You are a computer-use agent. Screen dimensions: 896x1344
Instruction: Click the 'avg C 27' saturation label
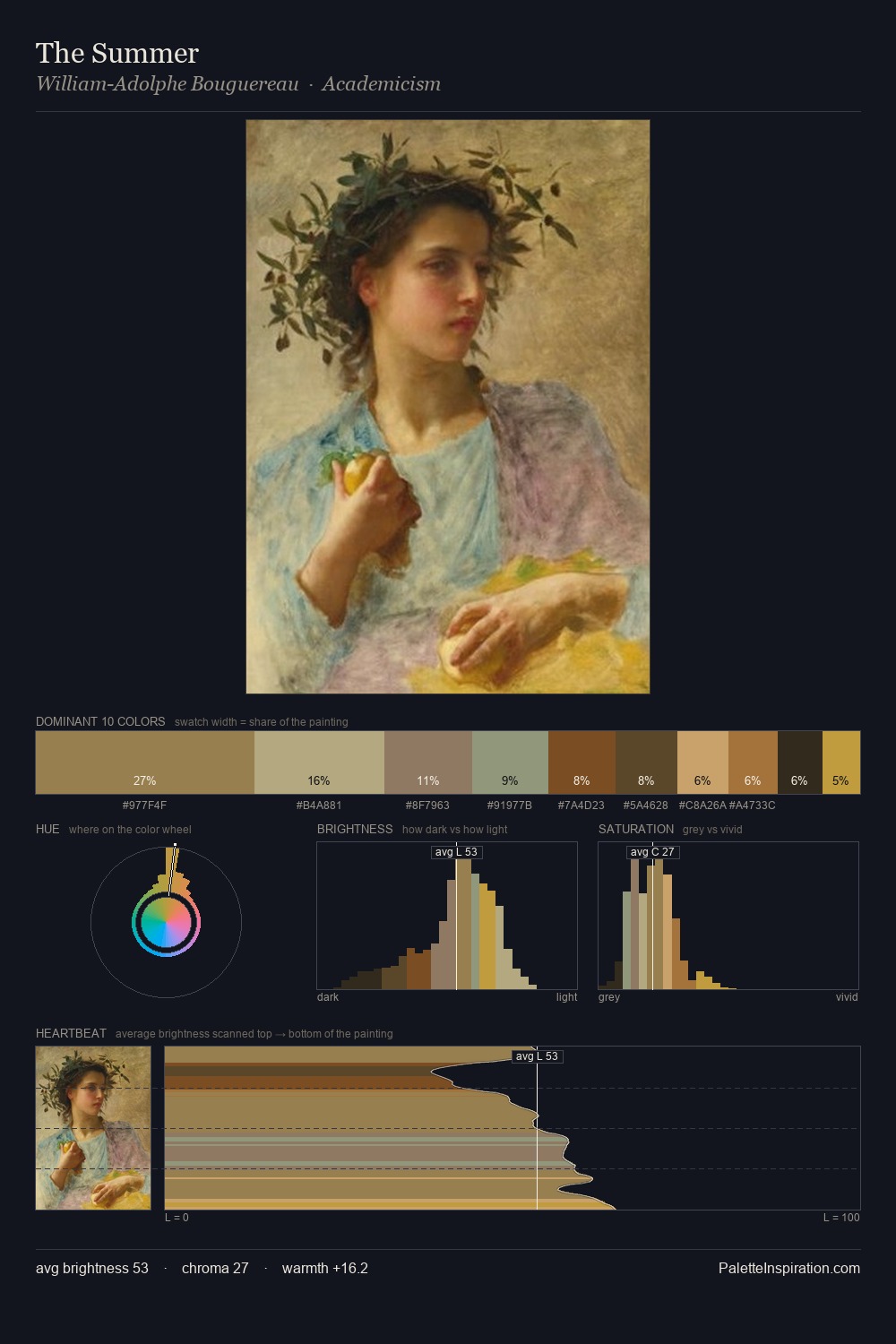[x=652, y=852]
